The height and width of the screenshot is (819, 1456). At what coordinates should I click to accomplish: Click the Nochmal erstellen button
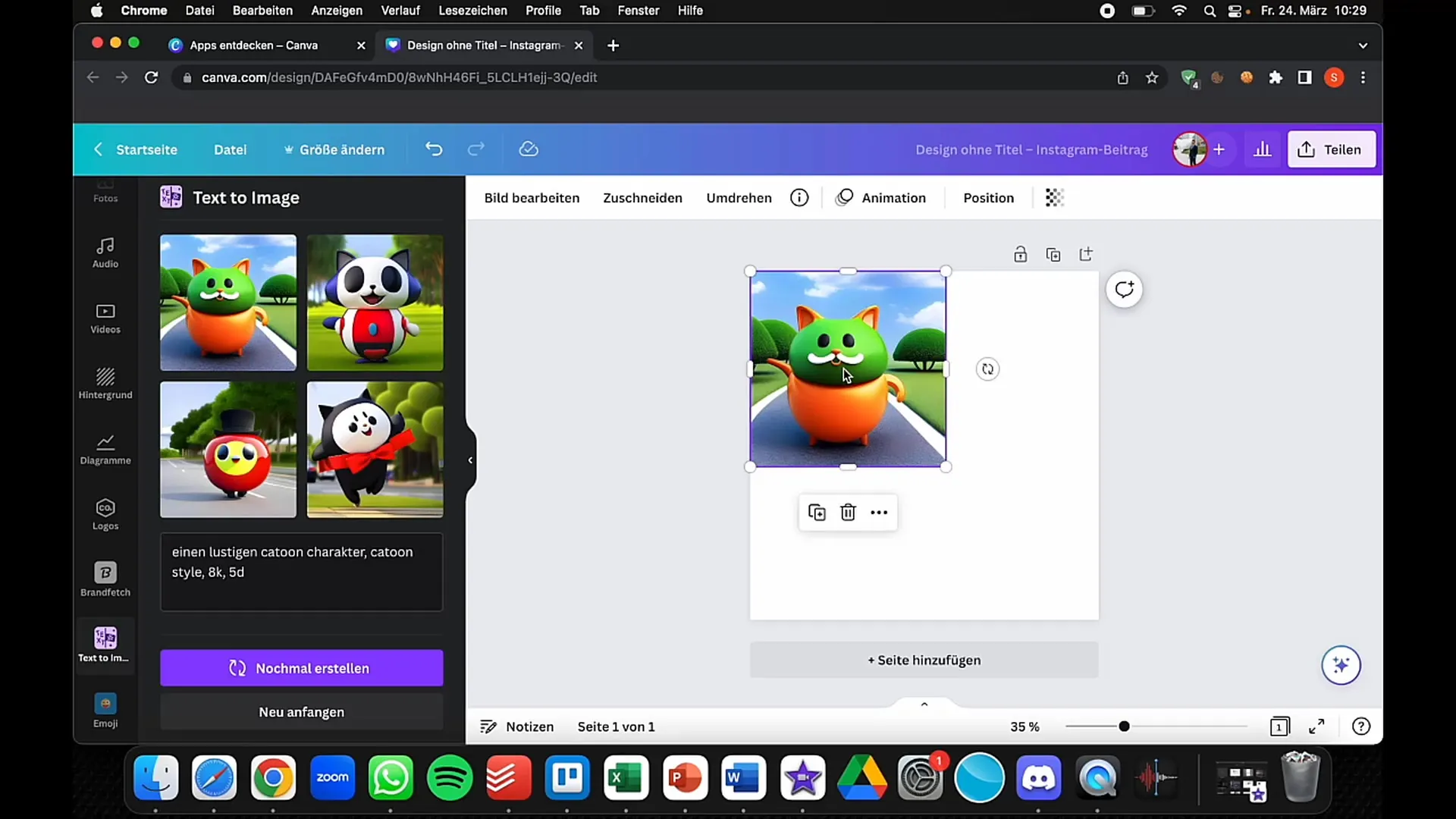tap(301, 668)
